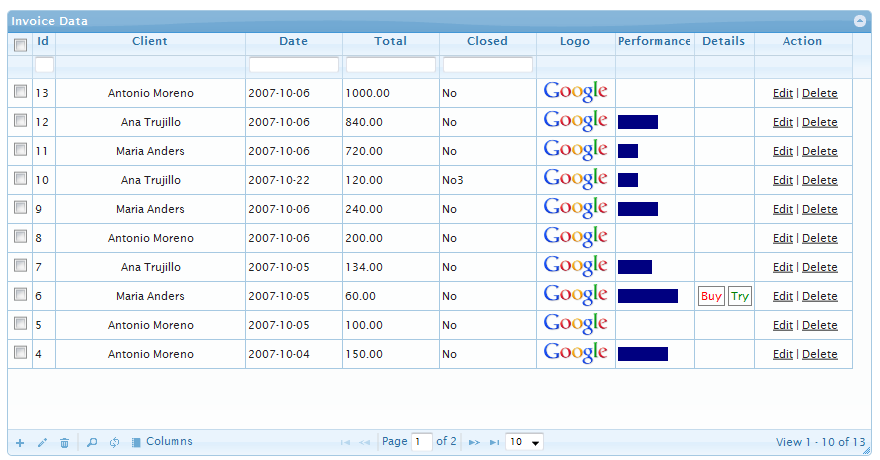Image resolution: width=880 pixels, height=460 pixels.
Task: Check the checkbox for invoice row 13
Action: click(x=20, y=92)
